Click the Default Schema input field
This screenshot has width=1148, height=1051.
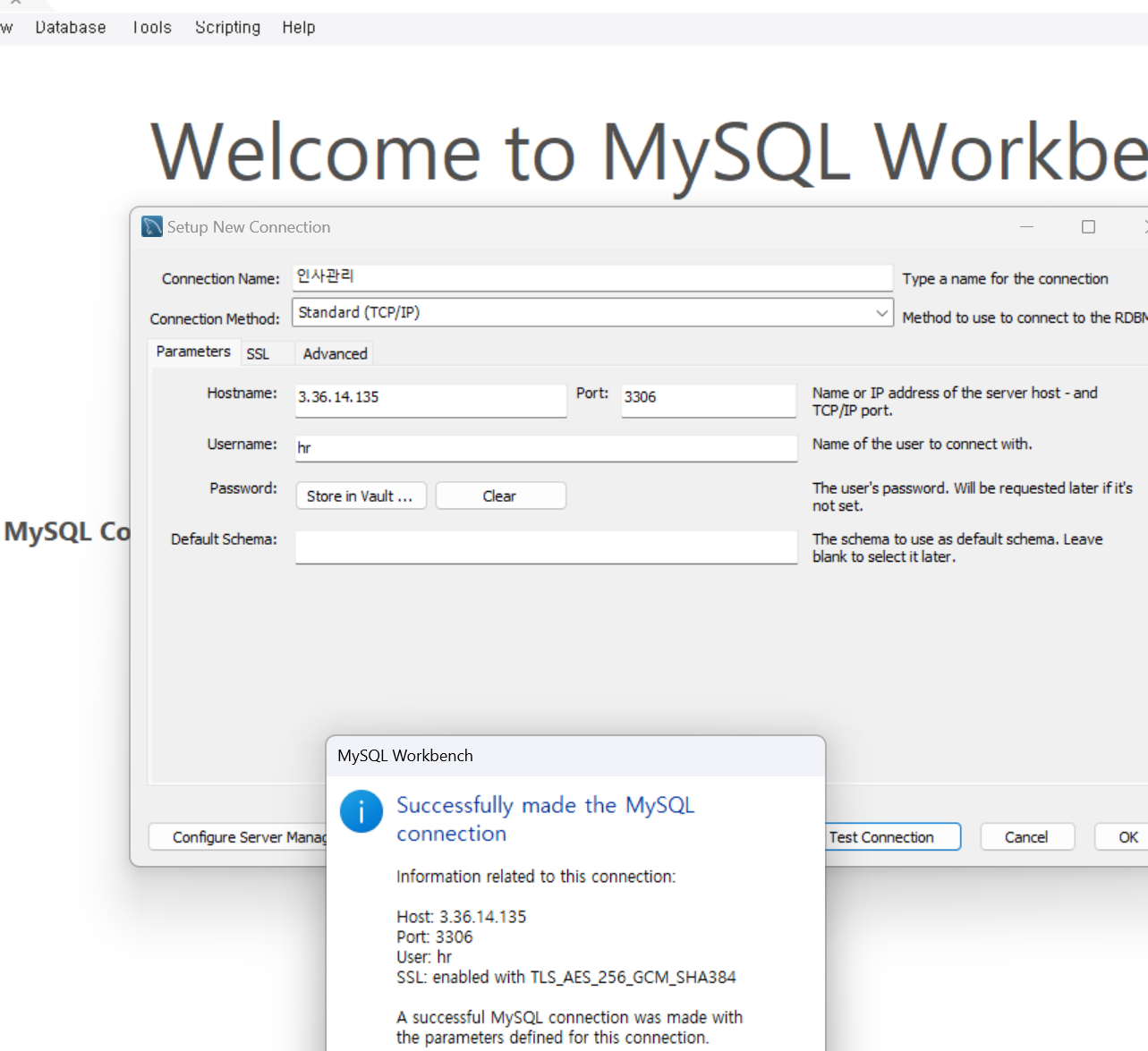pyautogui.click(x=547, y=547)
